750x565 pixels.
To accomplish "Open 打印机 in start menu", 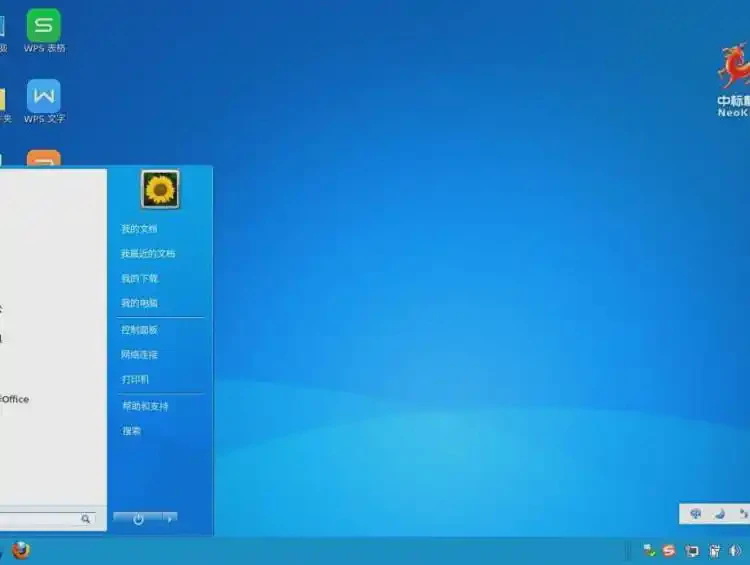I will [x=135, y=380].
